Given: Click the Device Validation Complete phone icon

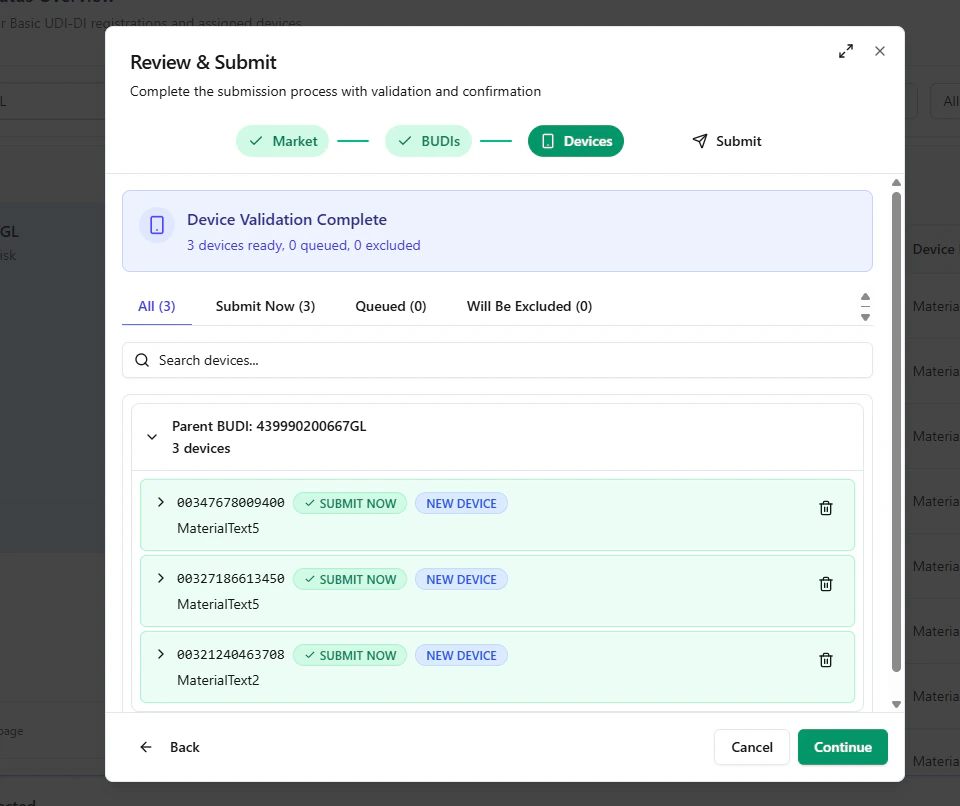Looking at the screenshot, I should pos(156,225).
